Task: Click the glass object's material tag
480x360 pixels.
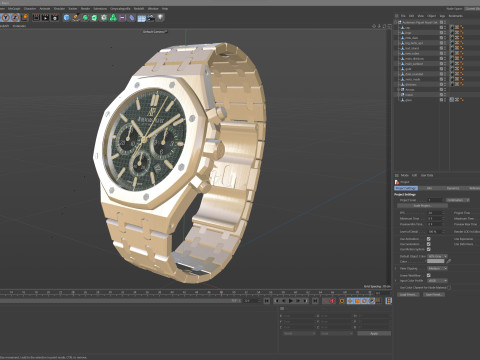Action: tap(452, 100)
